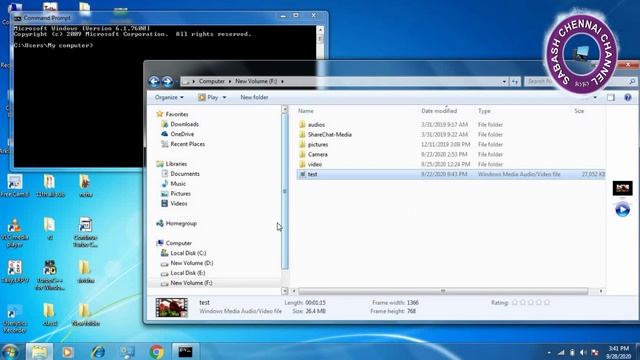Expand arrow after New Volume (F:) breadcrumb

point(282,81)
